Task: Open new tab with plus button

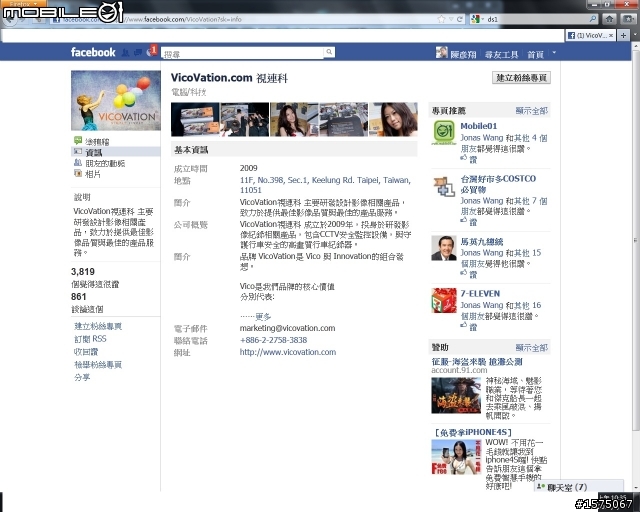Action: click(x=623, y=36)
